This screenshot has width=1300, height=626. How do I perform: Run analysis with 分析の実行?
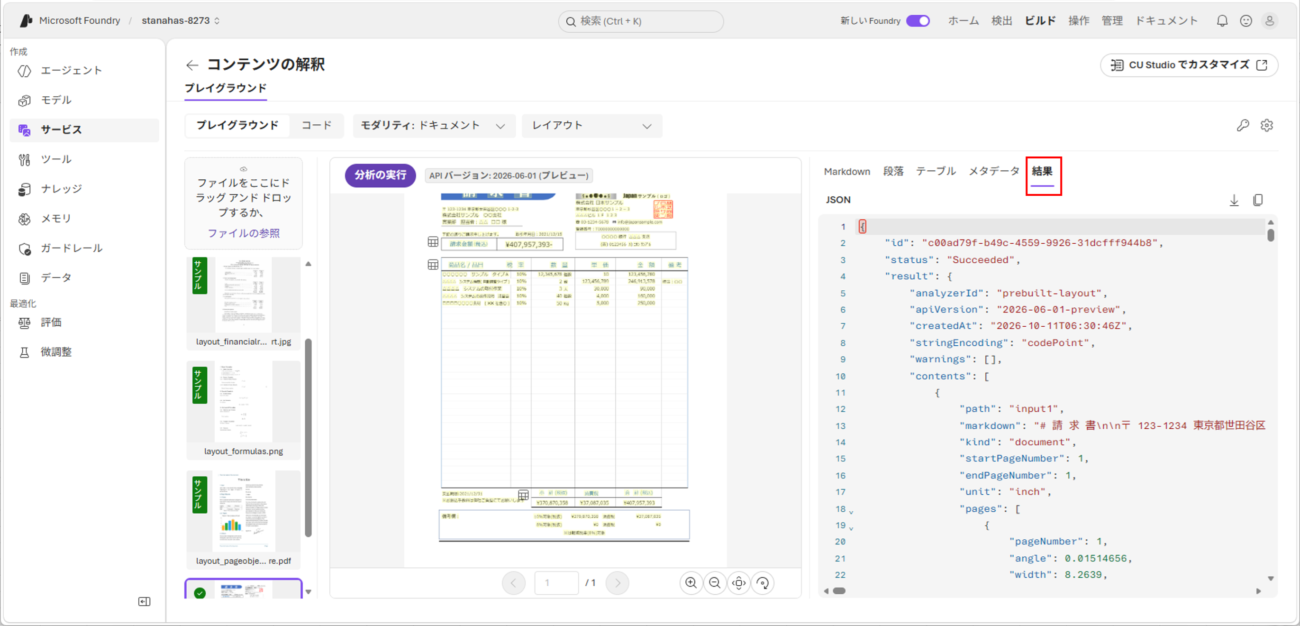[381, 175]
